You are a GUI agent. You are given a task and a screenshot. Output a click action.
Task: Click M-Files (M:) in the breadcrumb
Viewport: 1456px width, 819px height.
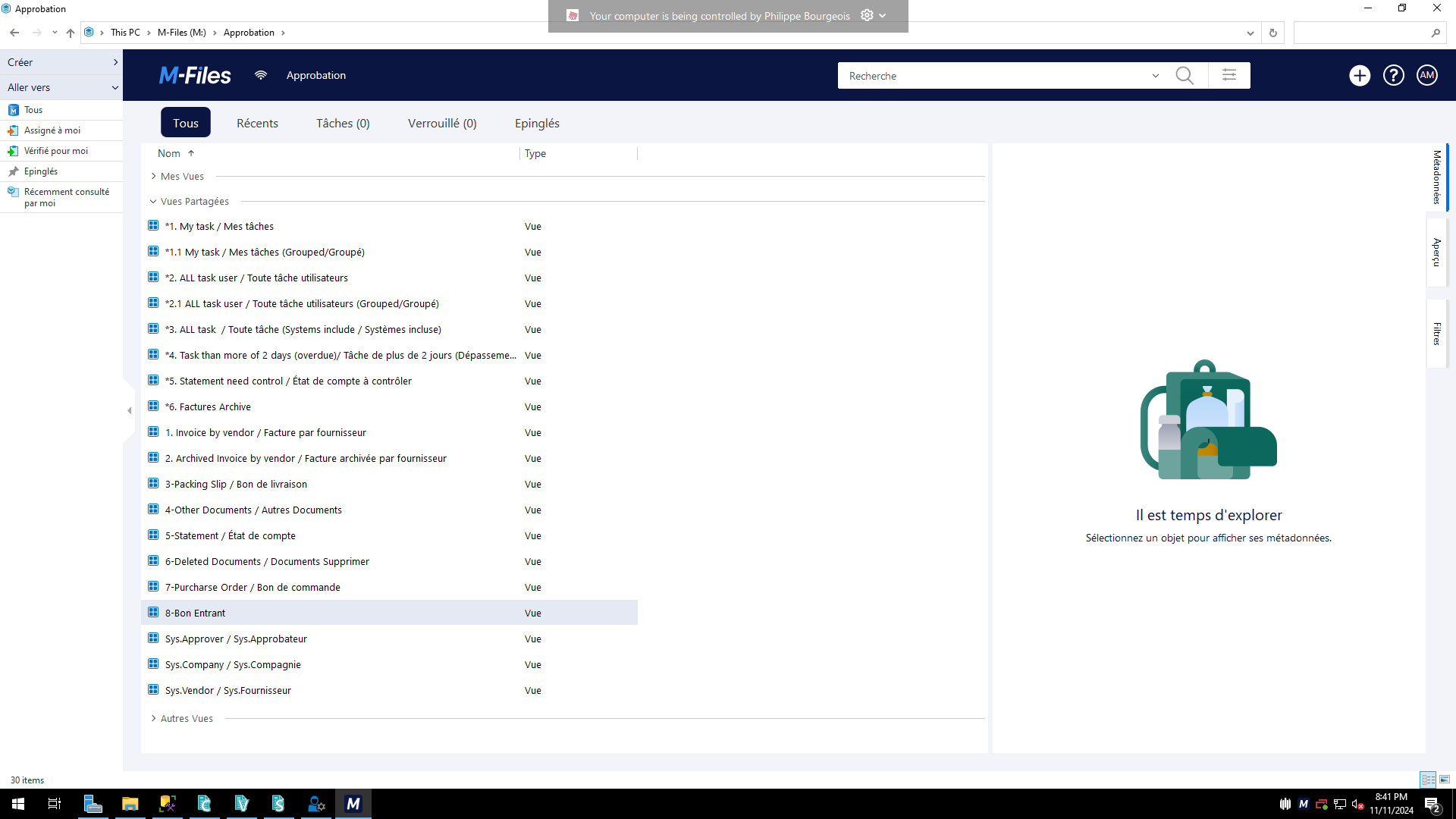pyautogui.click(x=182, y=33)
